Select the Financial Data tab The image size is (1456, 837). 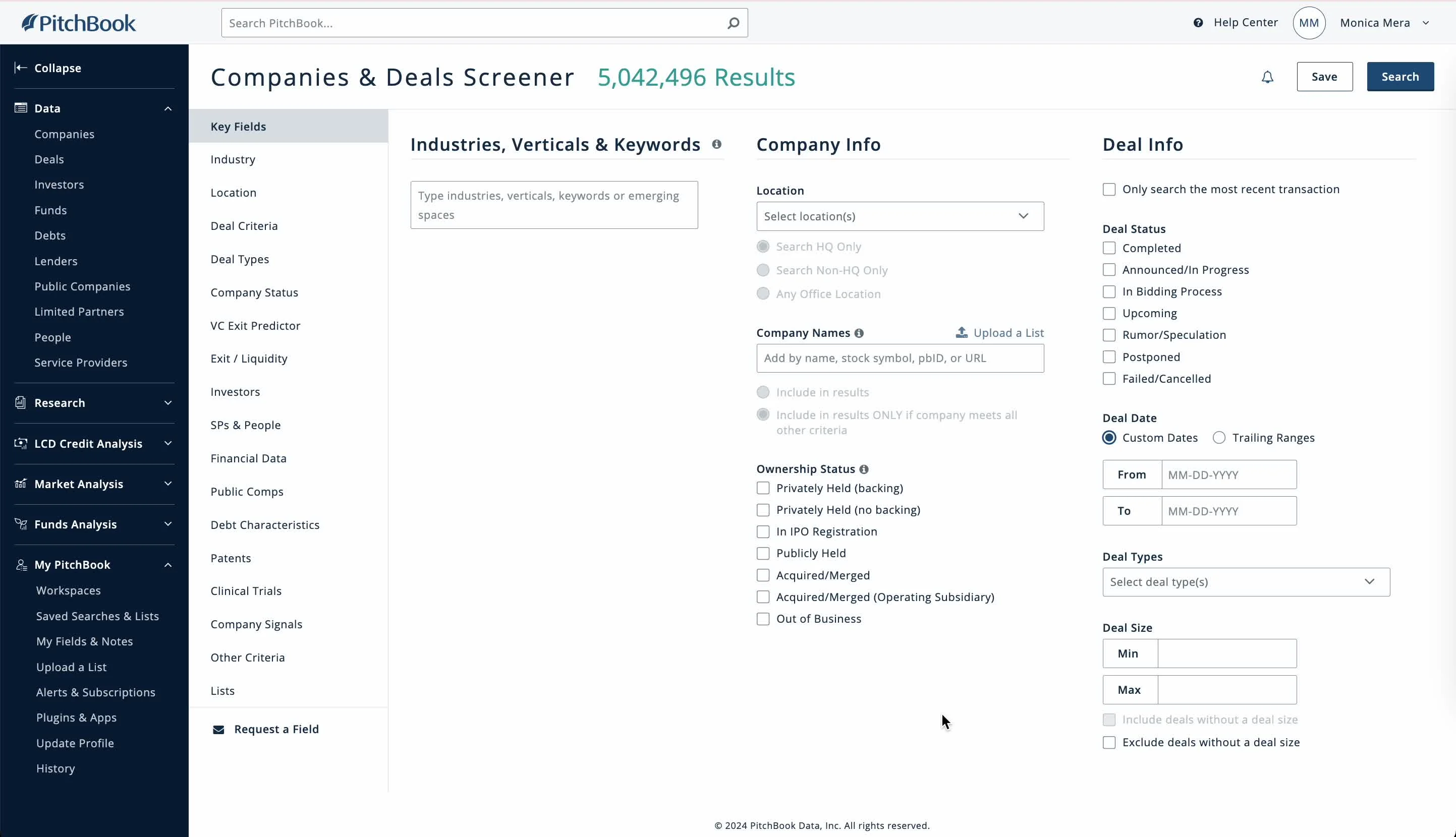pyautogui.click(x=288, y=459)
